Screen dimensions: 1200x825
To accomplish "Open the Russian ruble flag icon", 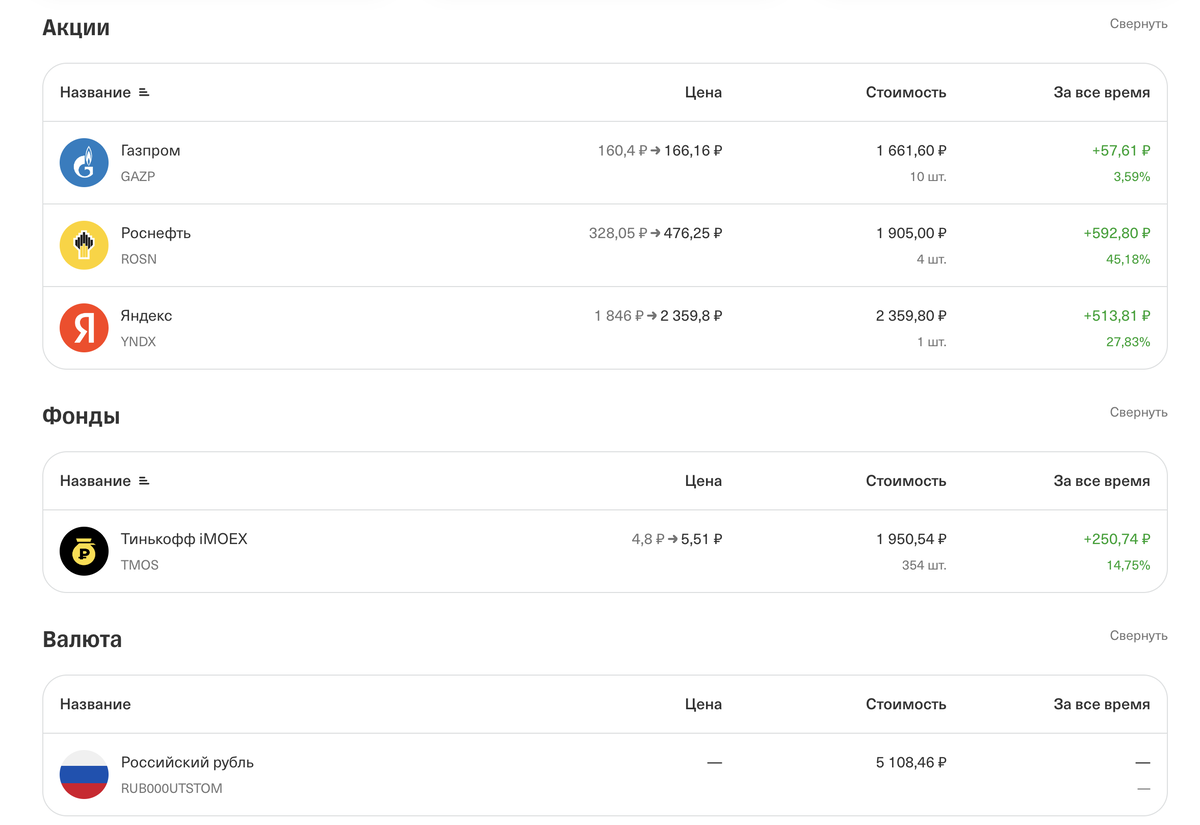I will (84, 774).
